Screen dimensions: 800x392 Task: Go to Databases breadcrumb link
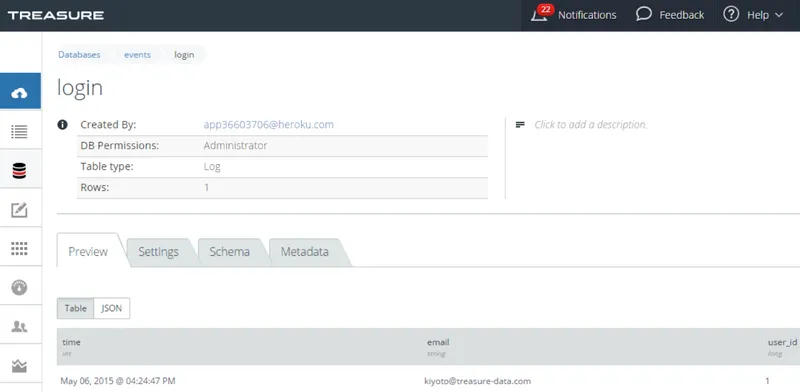point(79,55)
